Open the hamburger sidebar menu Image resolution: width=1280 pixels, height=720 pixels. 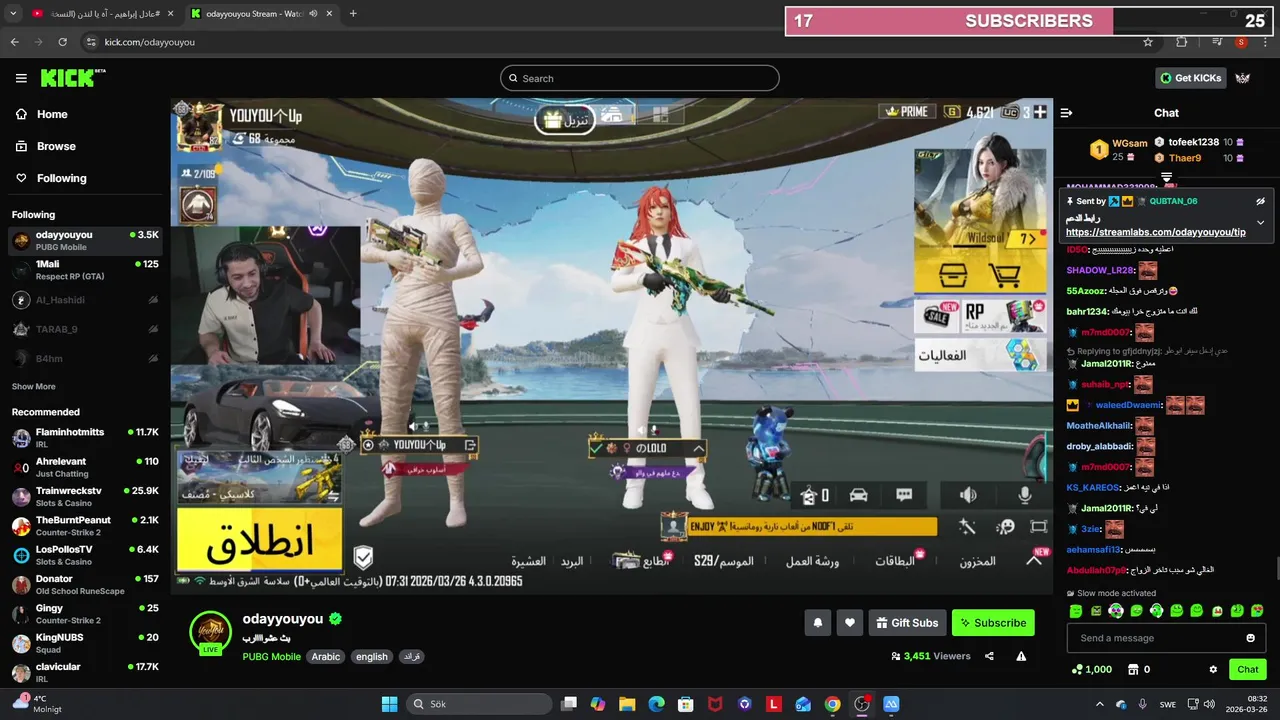pyautogui.click(x=21, y=78)
